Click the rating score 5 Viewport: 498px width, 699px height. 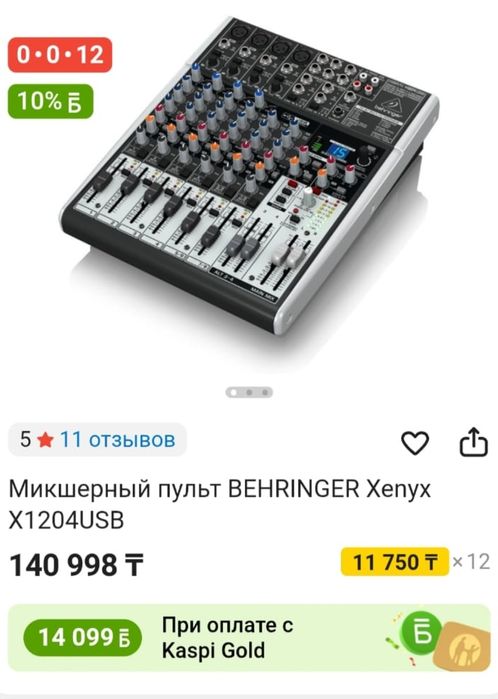(x=25, y=440)
